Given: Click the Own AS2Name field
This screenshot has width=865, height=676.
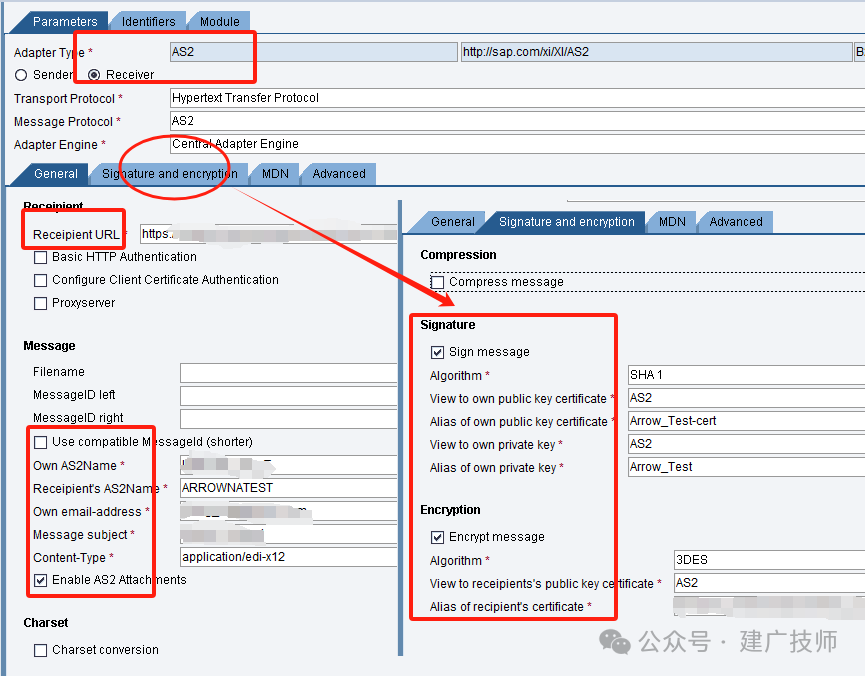Looking at the screenshot, I should pyautogui.click(x=289, y=465).
